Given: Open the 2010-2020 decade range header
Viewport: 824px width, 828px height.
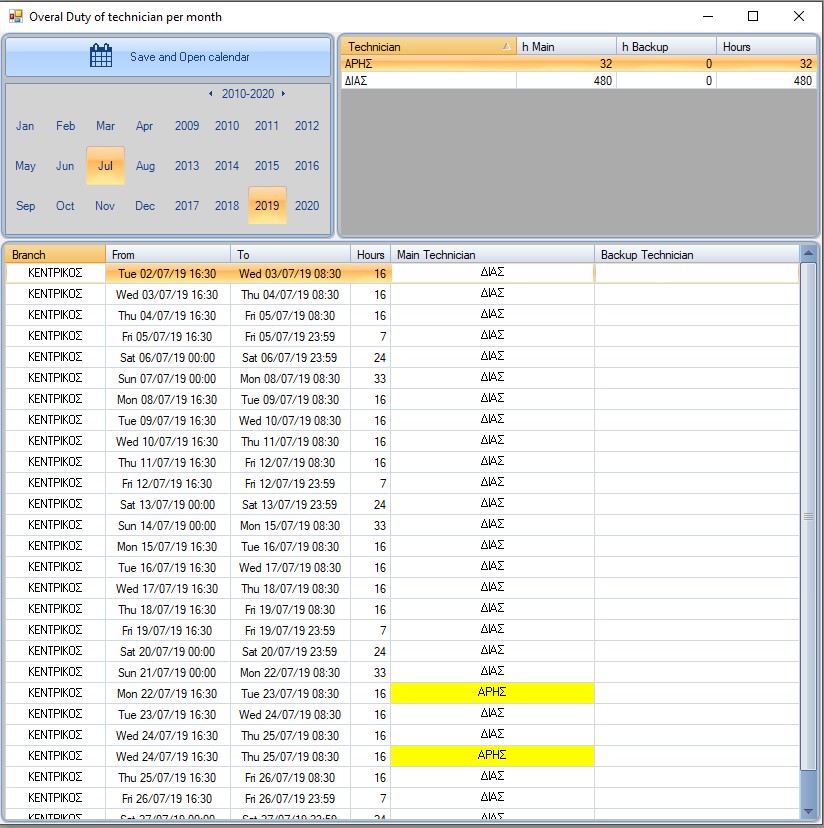Looking at the screenshot, I should pyautogui.click(x=247, y=94).
